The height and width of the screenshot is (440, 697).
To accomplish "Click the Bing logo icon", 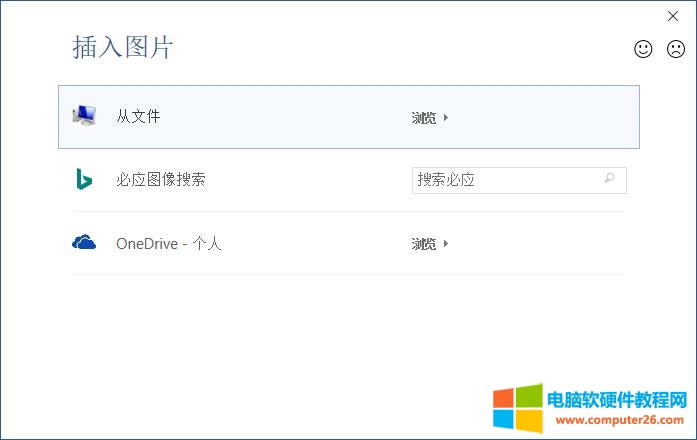I will [x=84, y=180].
